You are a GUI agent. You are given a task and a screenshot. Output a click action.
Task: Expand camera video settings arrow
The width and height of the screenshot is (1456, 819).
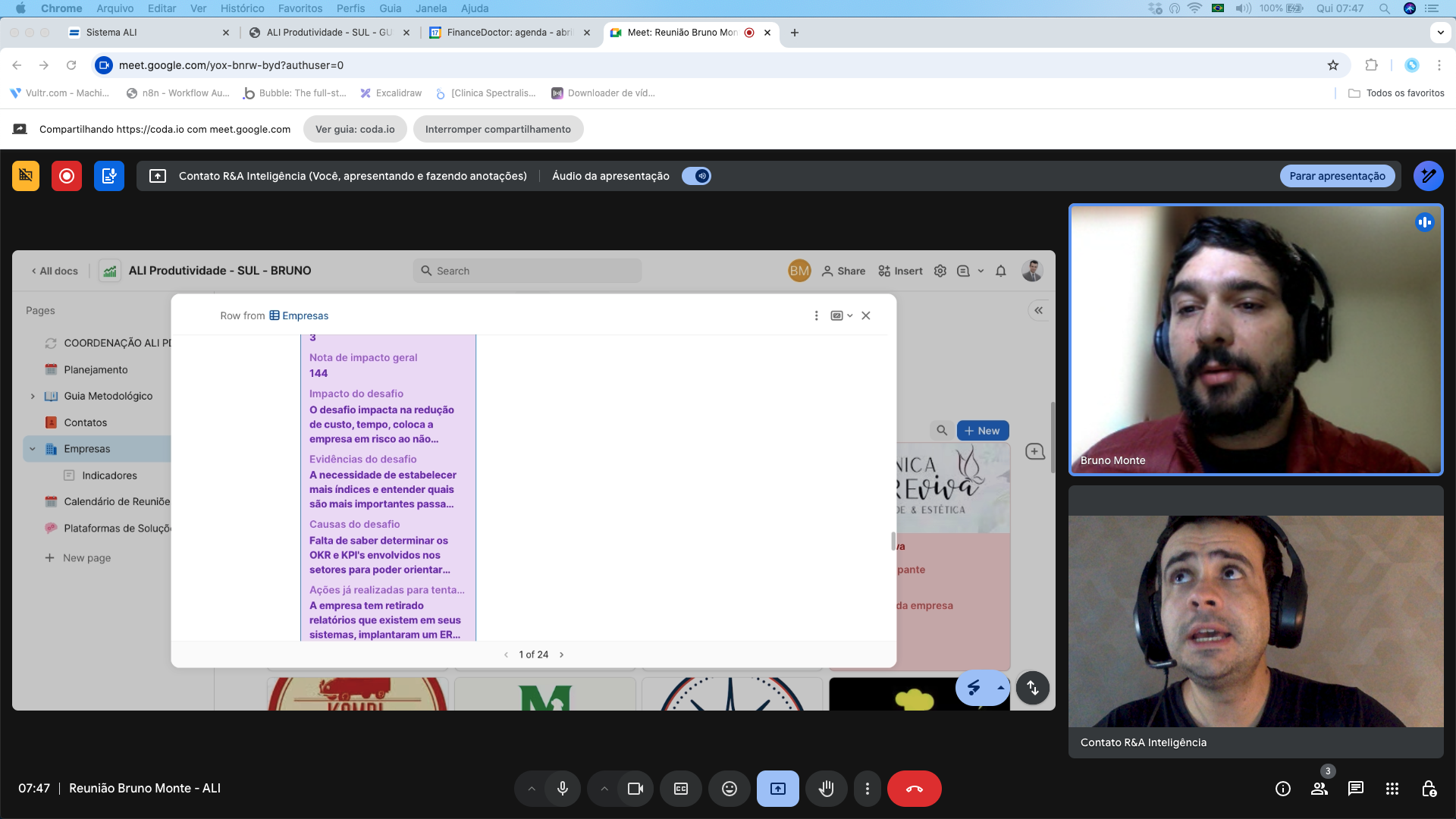[x=604, y=789]
